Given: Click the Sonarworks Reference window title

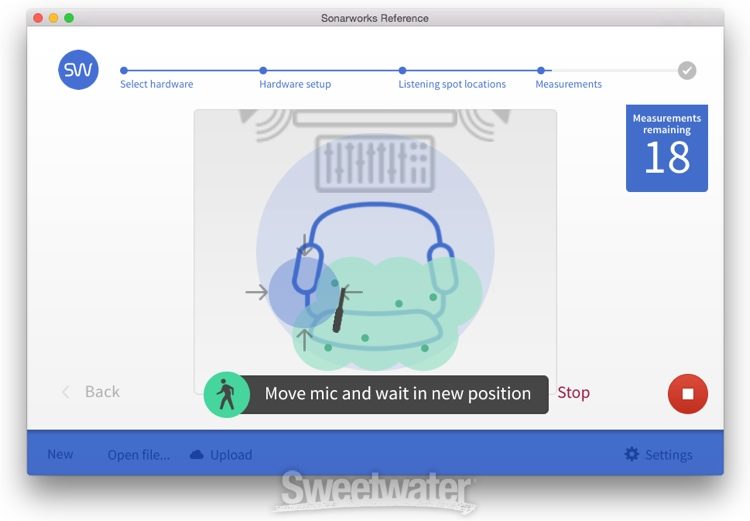Looking at the screenshot, I should (x=375, y=18).
